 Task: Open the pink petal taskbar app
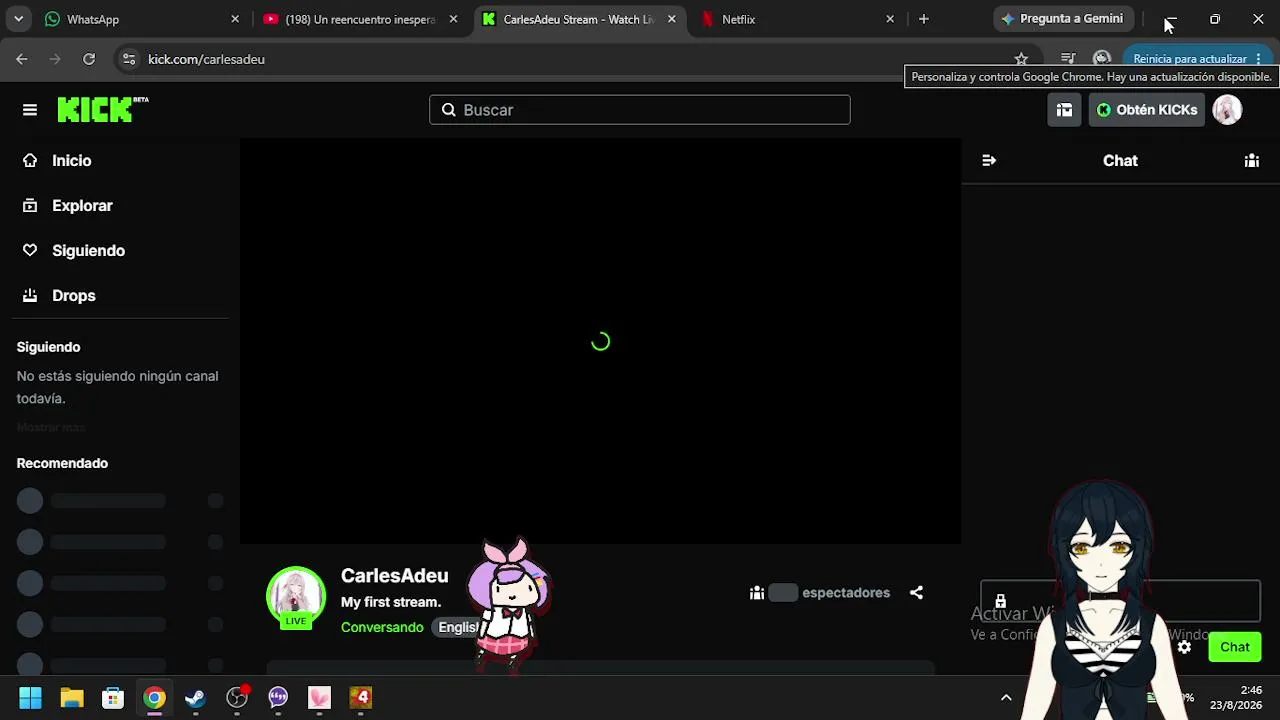[x=319, y=697]
